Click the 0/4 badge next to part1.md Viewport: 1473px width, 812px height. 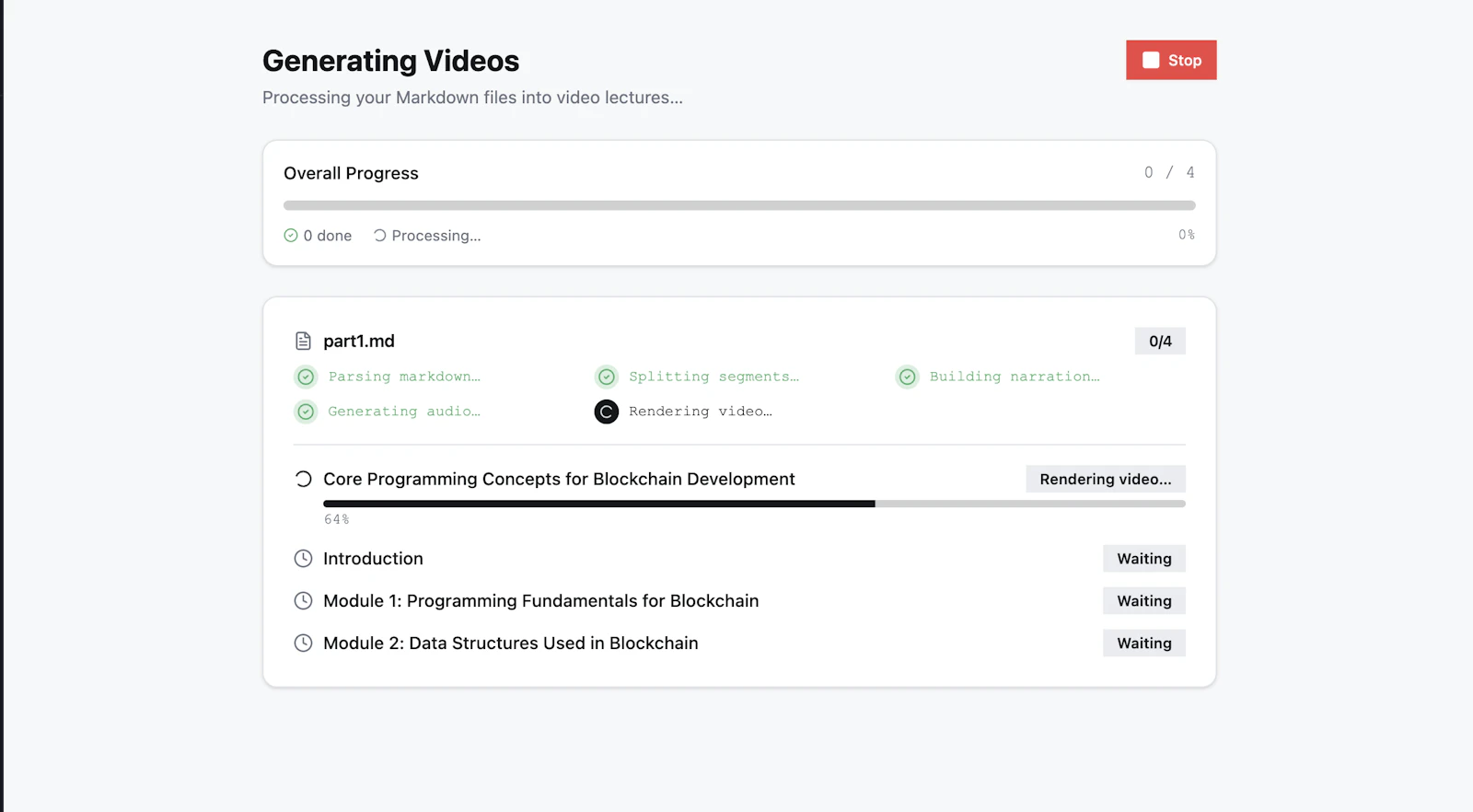1160,342
